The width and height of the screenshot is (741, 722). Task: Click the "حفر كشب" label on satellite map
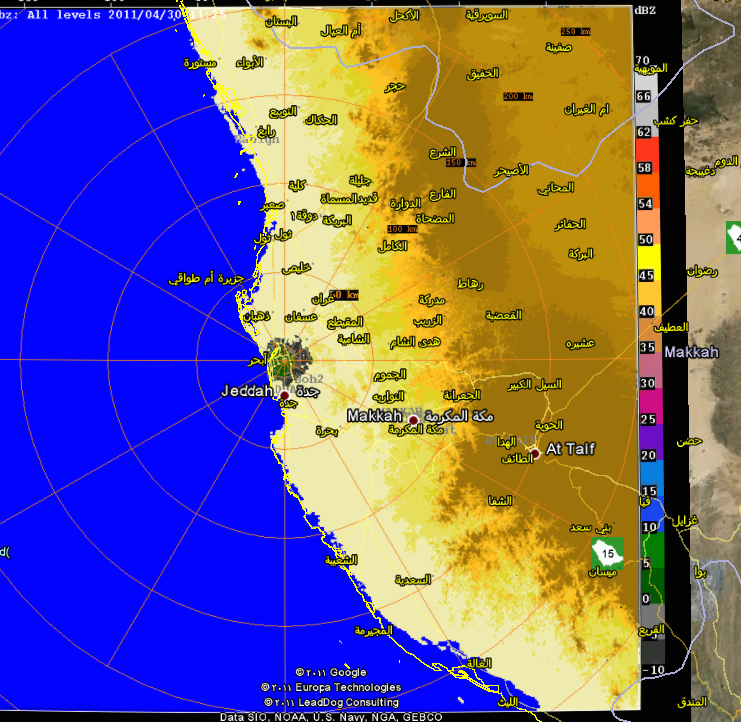tap(676, 121)
